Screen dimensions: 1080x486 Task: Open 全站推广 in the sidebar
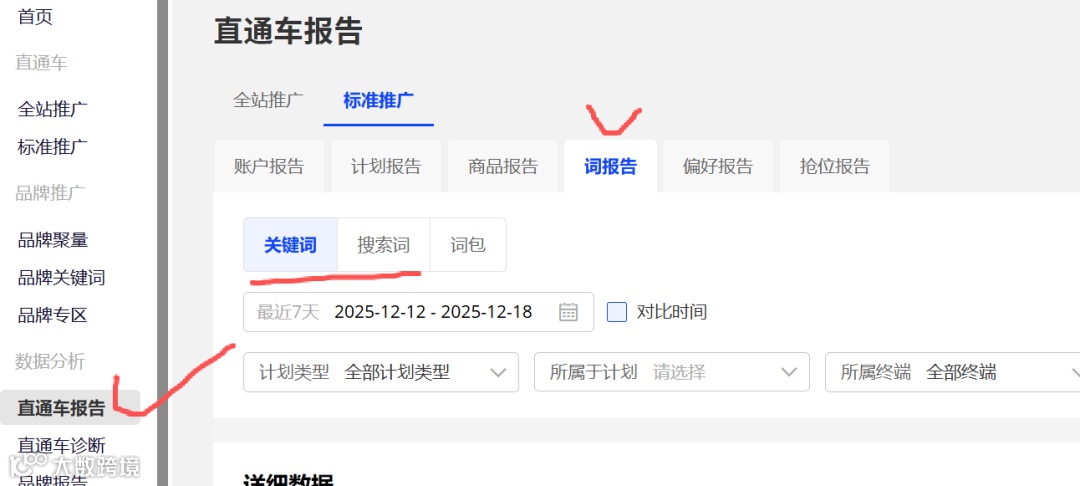coord(52,109)
